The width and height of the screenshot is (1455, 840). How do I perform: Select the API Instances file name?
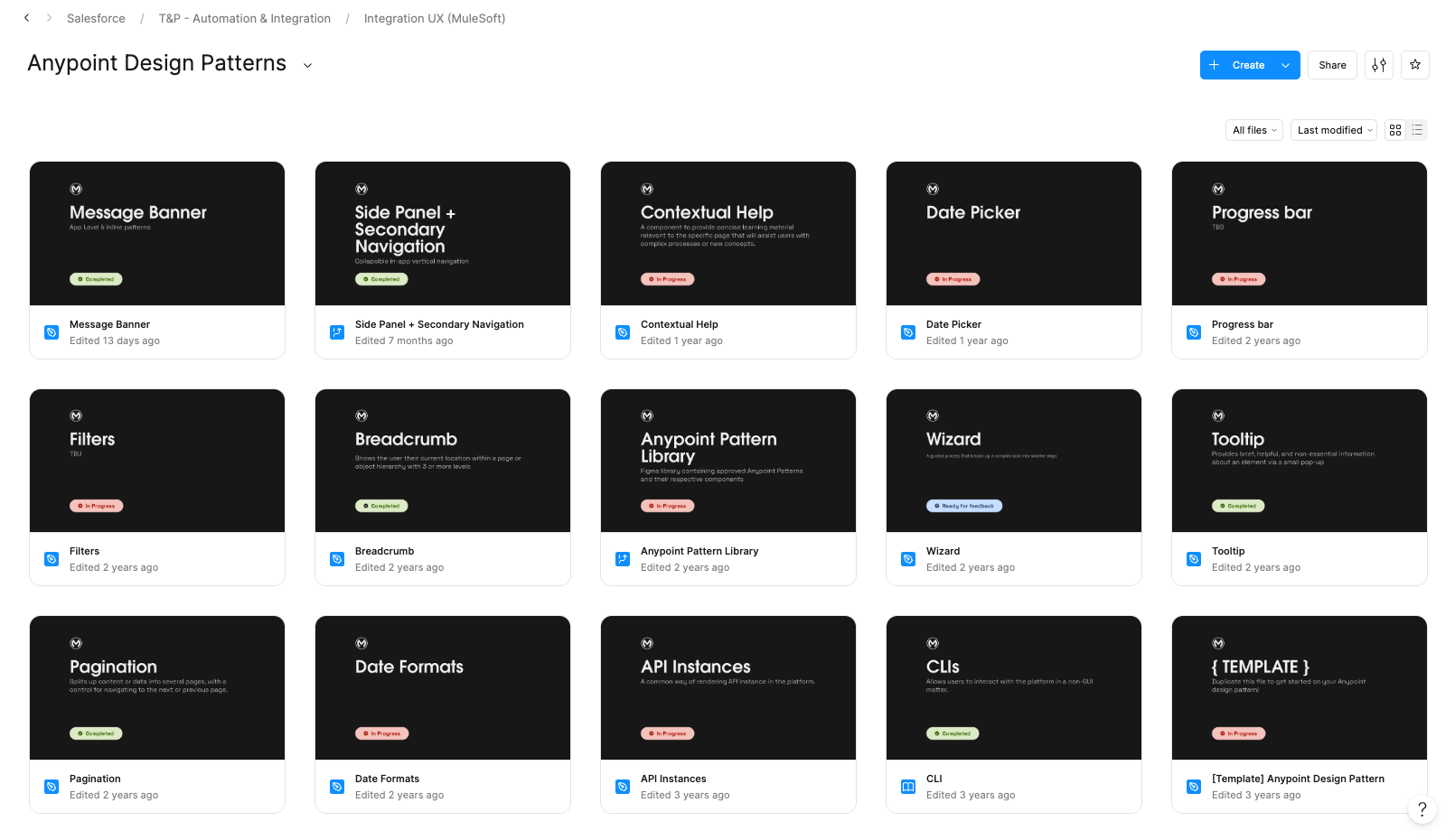point(673,779)
